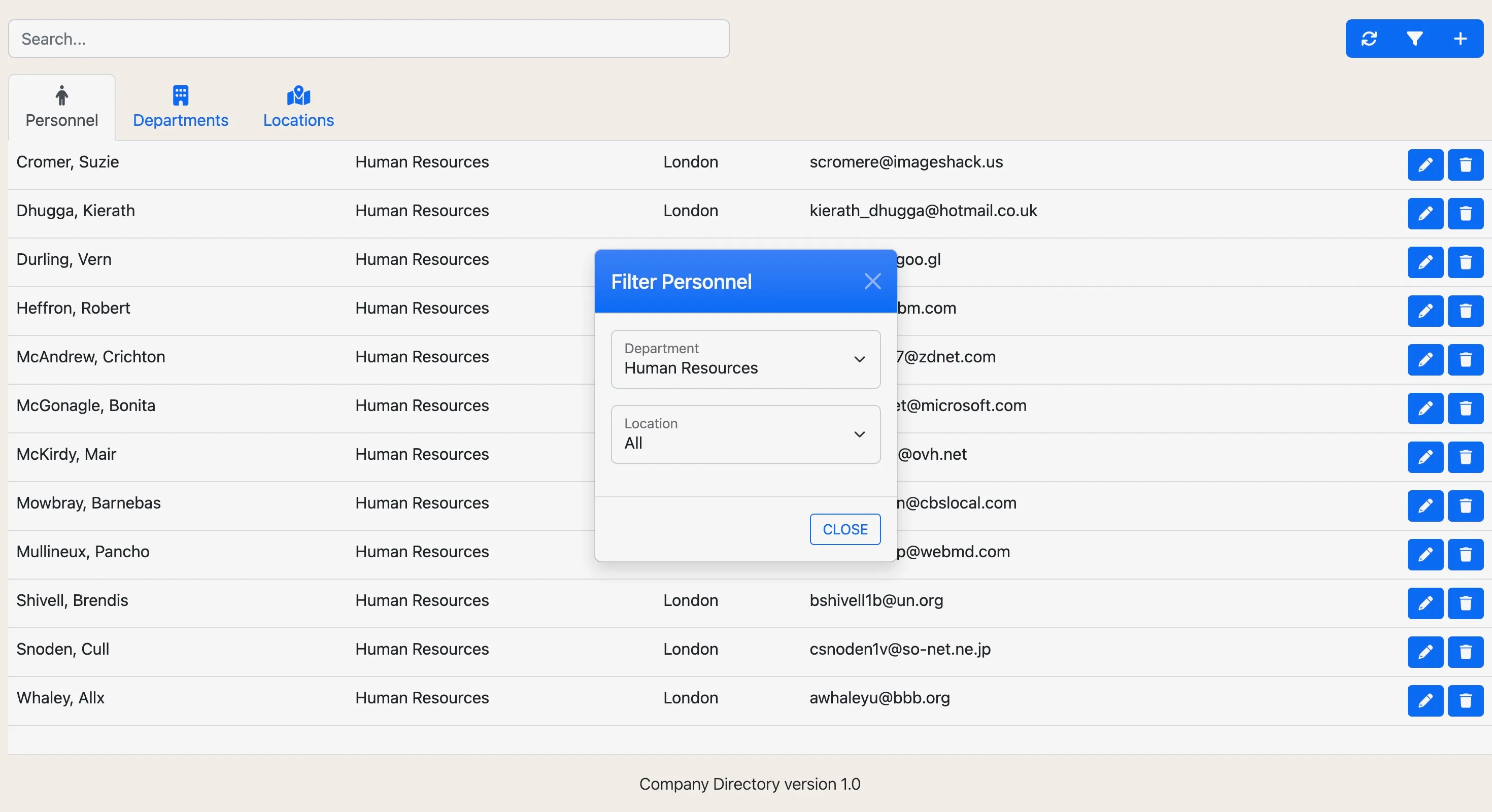The image size is (1492, 812).
Task: Click the add (+) icon to create personnel
Action: click(x=1461, y=39)
